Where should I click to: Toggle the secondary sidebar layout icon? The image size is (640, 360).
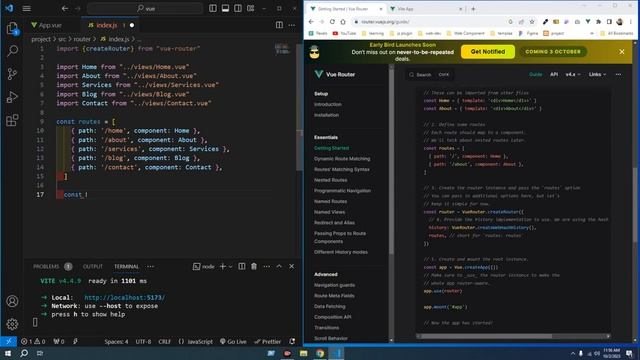click(x=238, y=8)
